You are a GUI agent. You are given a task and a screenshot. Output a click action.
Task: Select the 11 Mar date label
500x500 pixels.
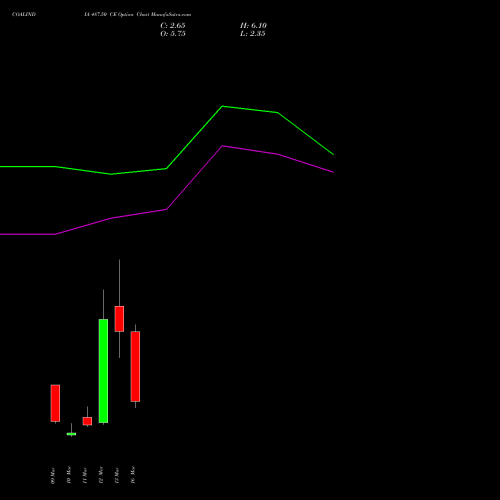pos(85,475)
